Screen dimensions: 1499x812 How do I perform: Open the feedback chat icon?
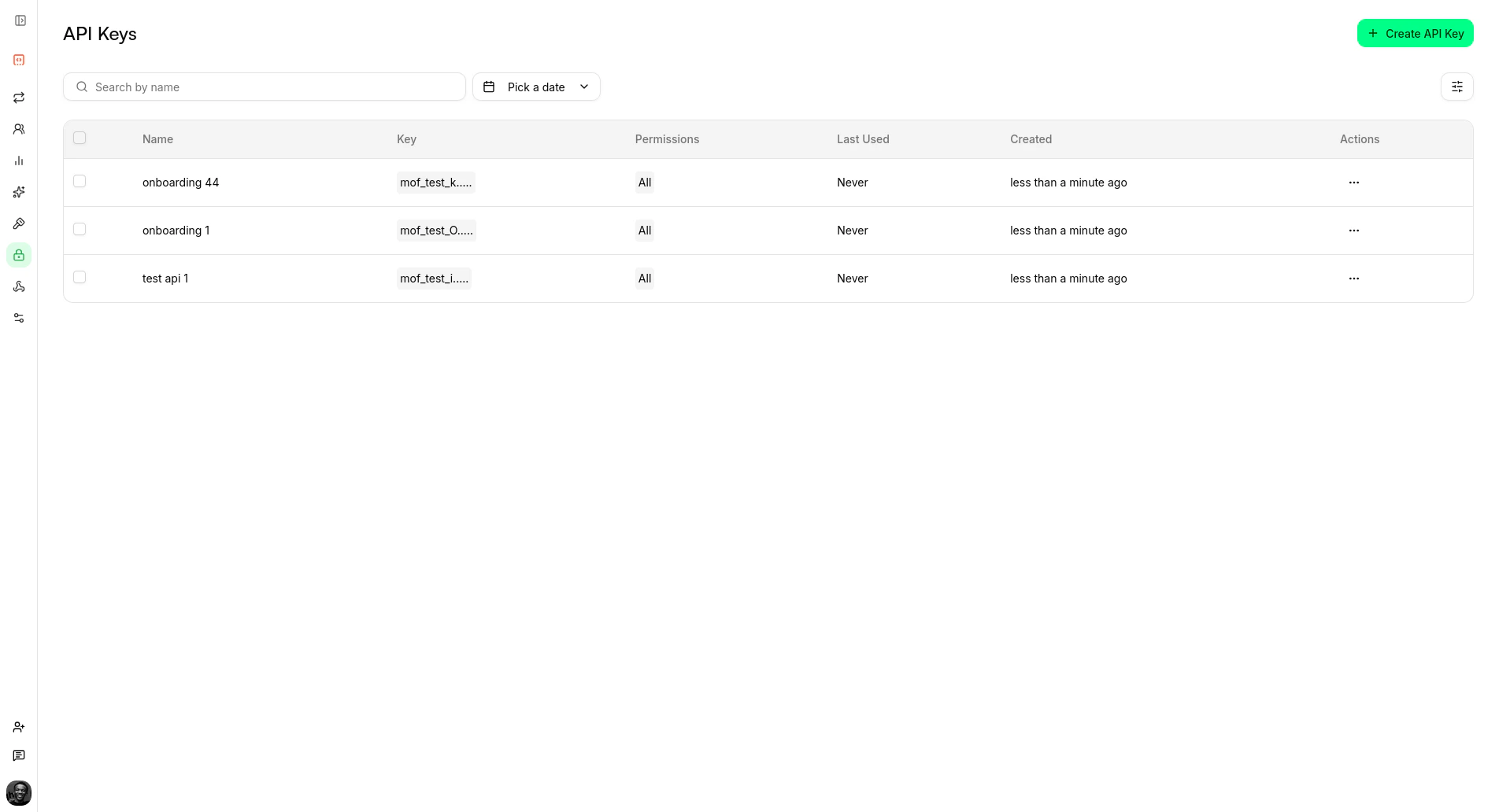point(19,755)
